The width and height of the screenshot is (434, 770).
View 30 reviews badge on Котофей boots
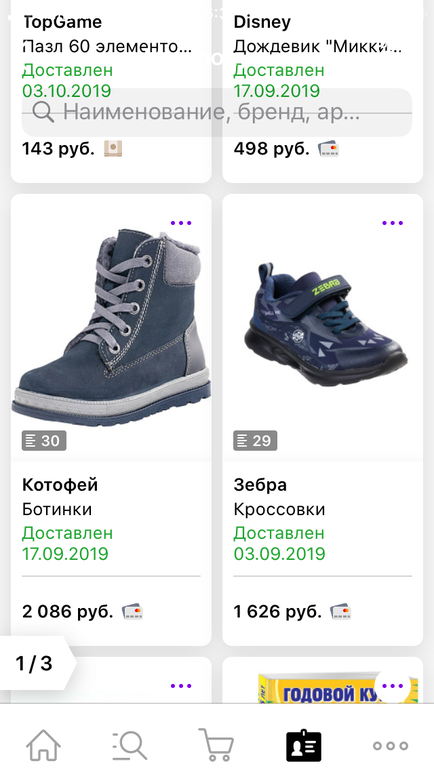point(44,440)
